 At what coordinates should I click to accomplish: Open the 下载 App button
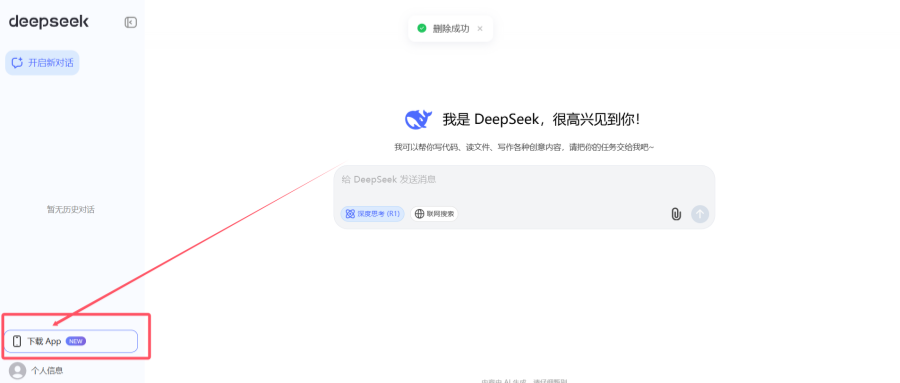[x=71, y=341]
